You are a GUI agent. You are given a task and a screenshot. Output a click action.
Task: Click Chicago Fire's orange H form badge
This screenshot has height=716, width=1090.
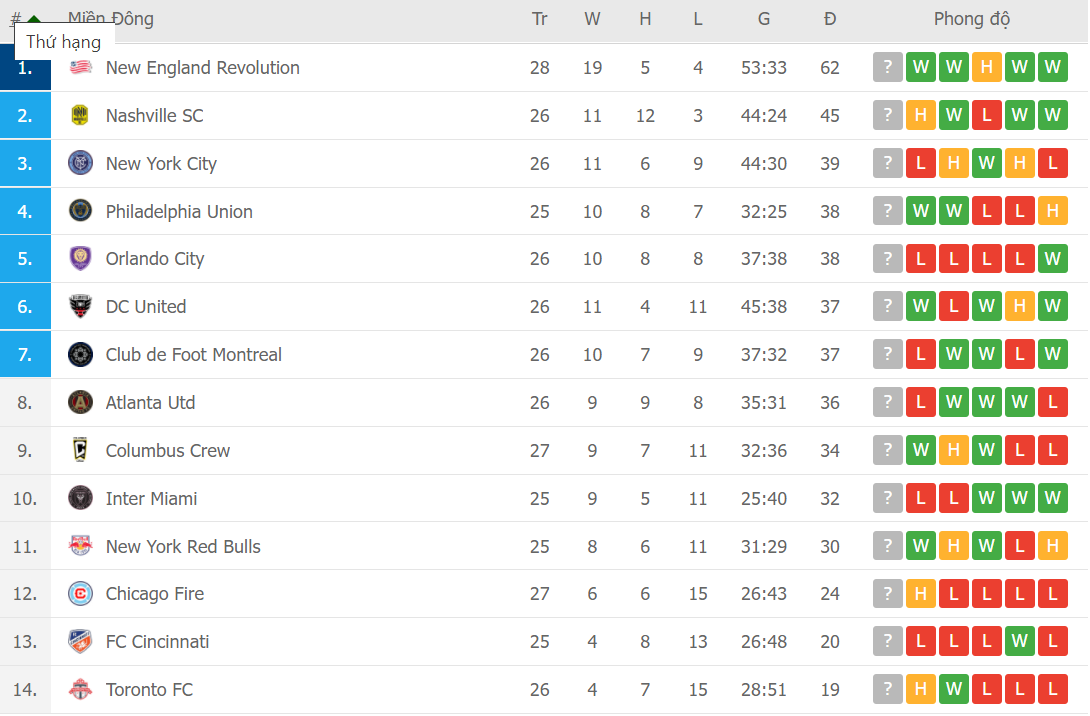920,594
